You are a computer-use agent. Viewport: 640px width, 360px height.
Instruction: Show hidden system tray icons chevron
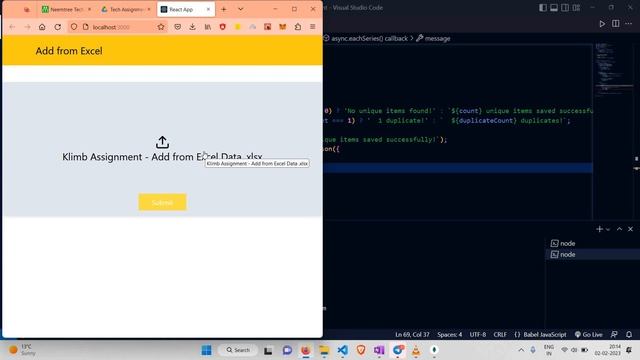click(x=521, y=350)
